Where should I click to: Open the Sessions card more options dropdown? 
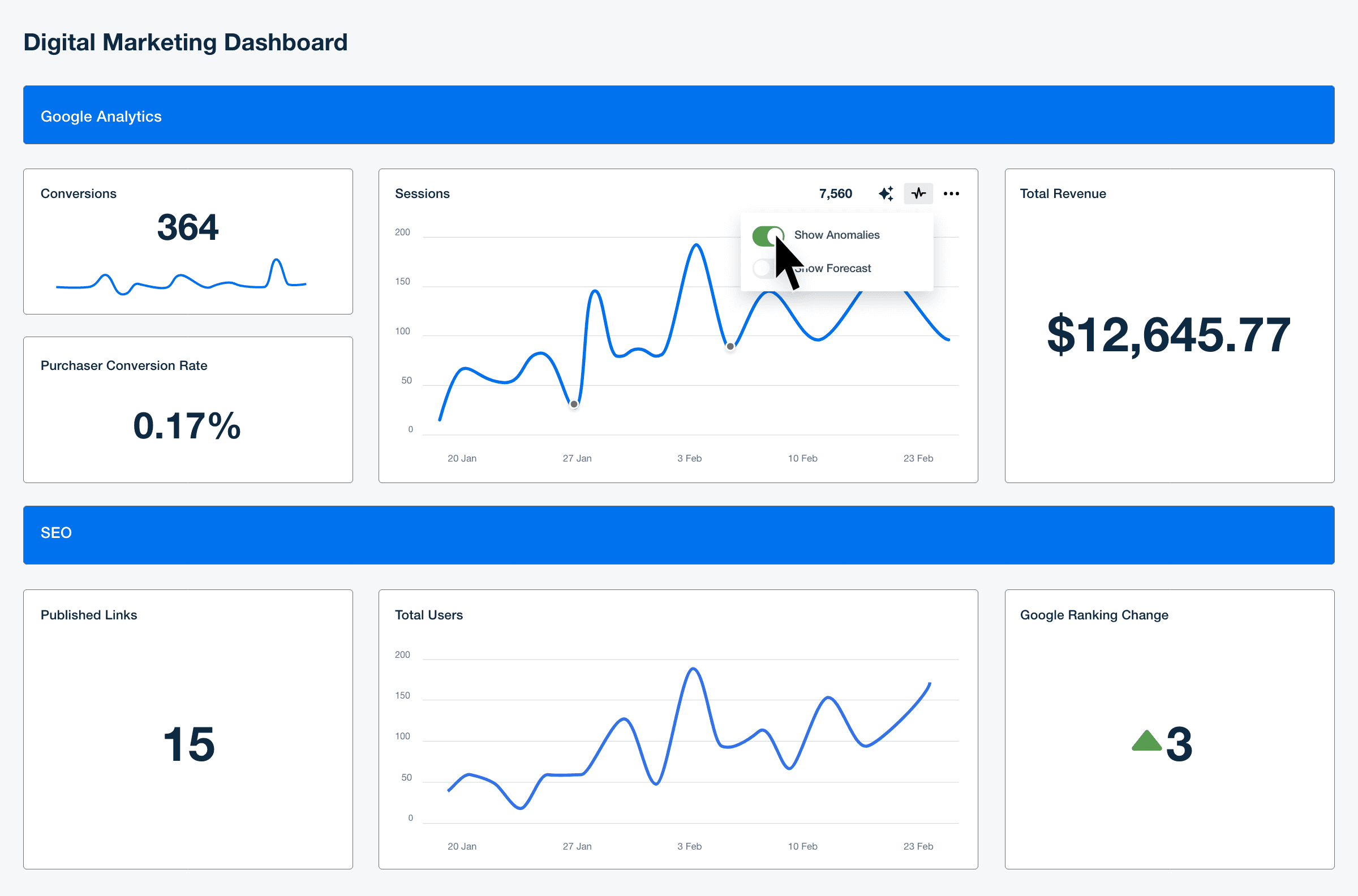pos(952,193)
